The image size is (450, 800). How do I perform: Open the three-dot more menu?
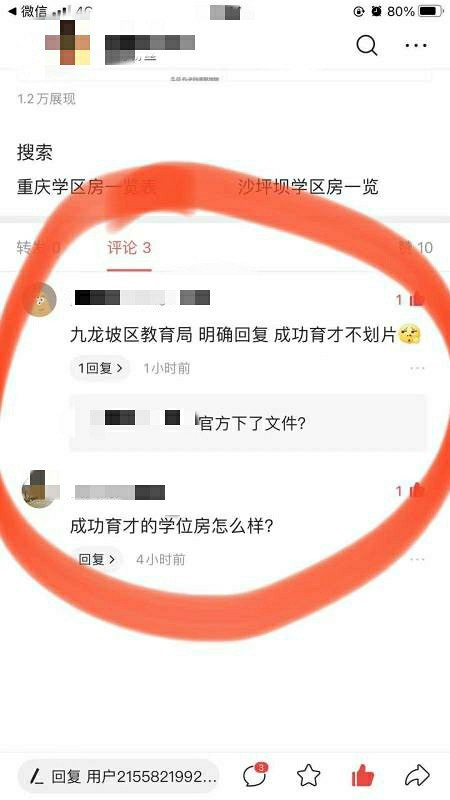point(416,45)
